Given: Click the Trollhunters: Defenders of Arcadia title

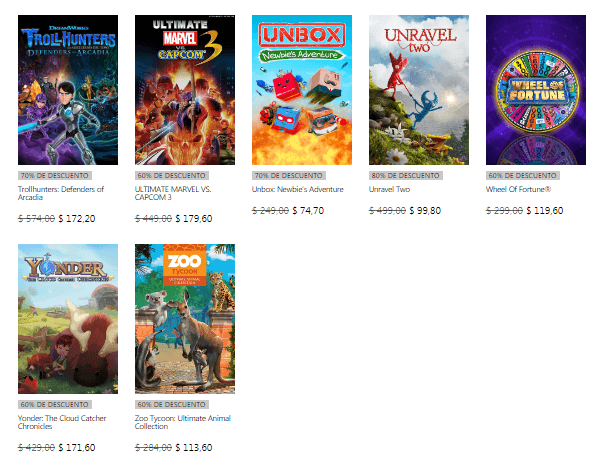Looking at the screenshot, I should [x=61, y=193].
